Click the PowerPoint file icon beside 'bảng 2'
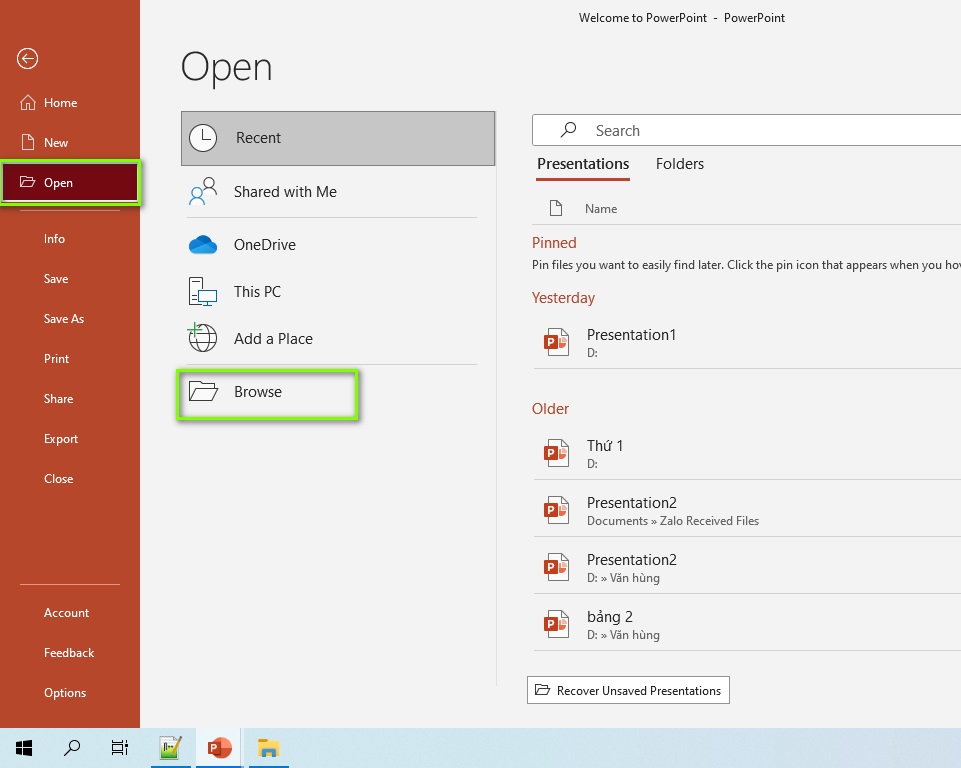961x768 pixels. coord(556,625)
